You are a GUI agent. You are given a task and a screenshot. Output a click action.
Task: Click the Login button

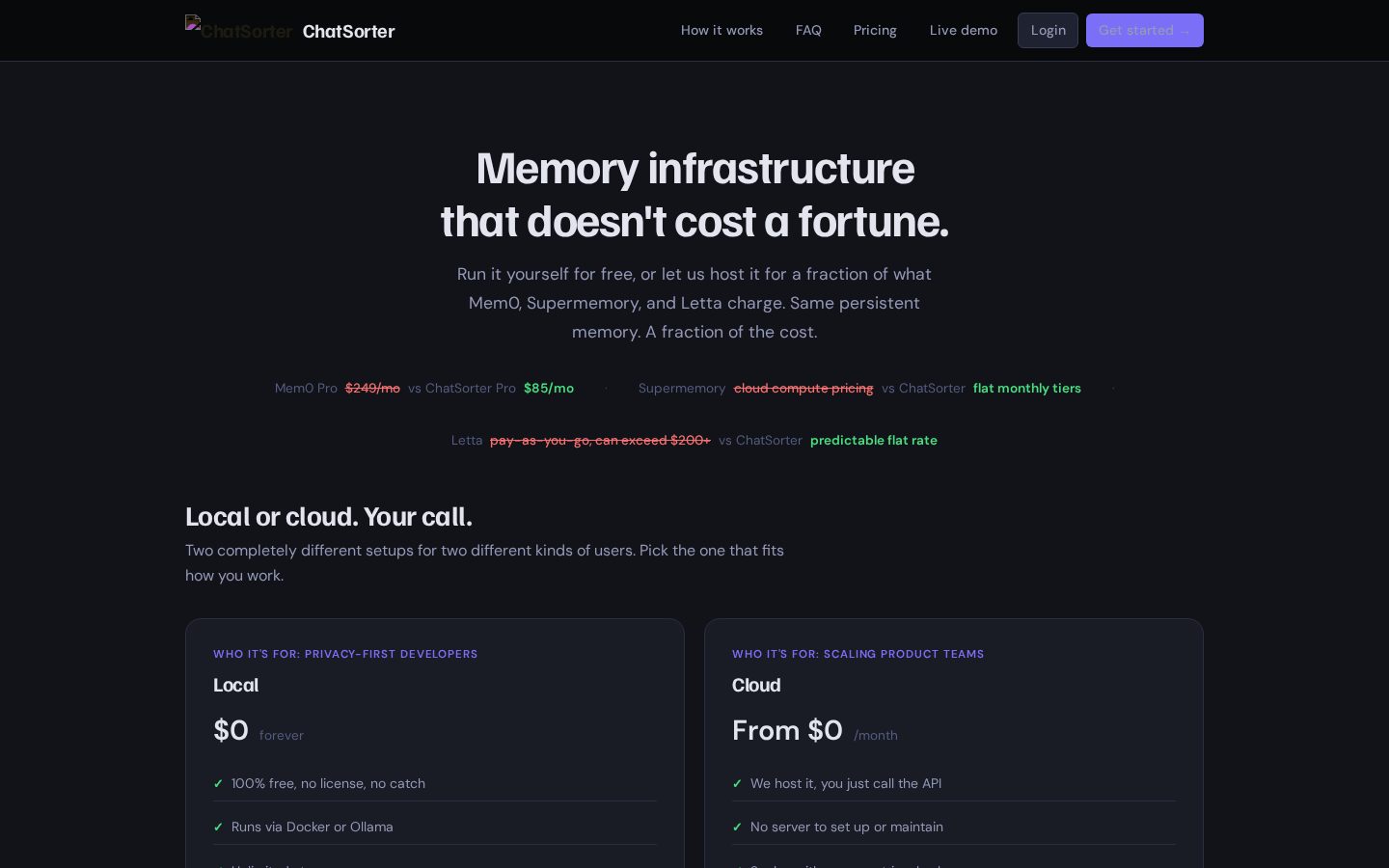(x=1048, y=30)
